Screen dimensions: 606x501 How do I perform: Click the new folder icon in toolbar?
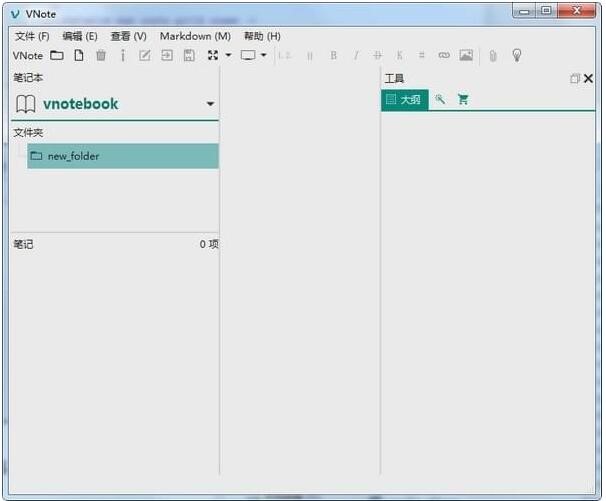click(x=57, y=56)
